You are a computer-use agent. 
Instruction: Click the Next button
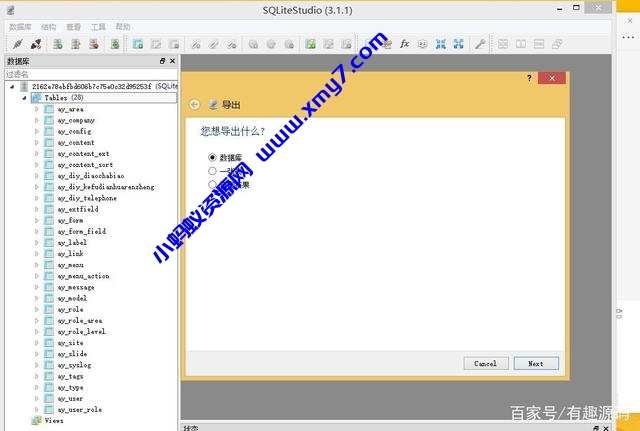click(x=536, y=363)
